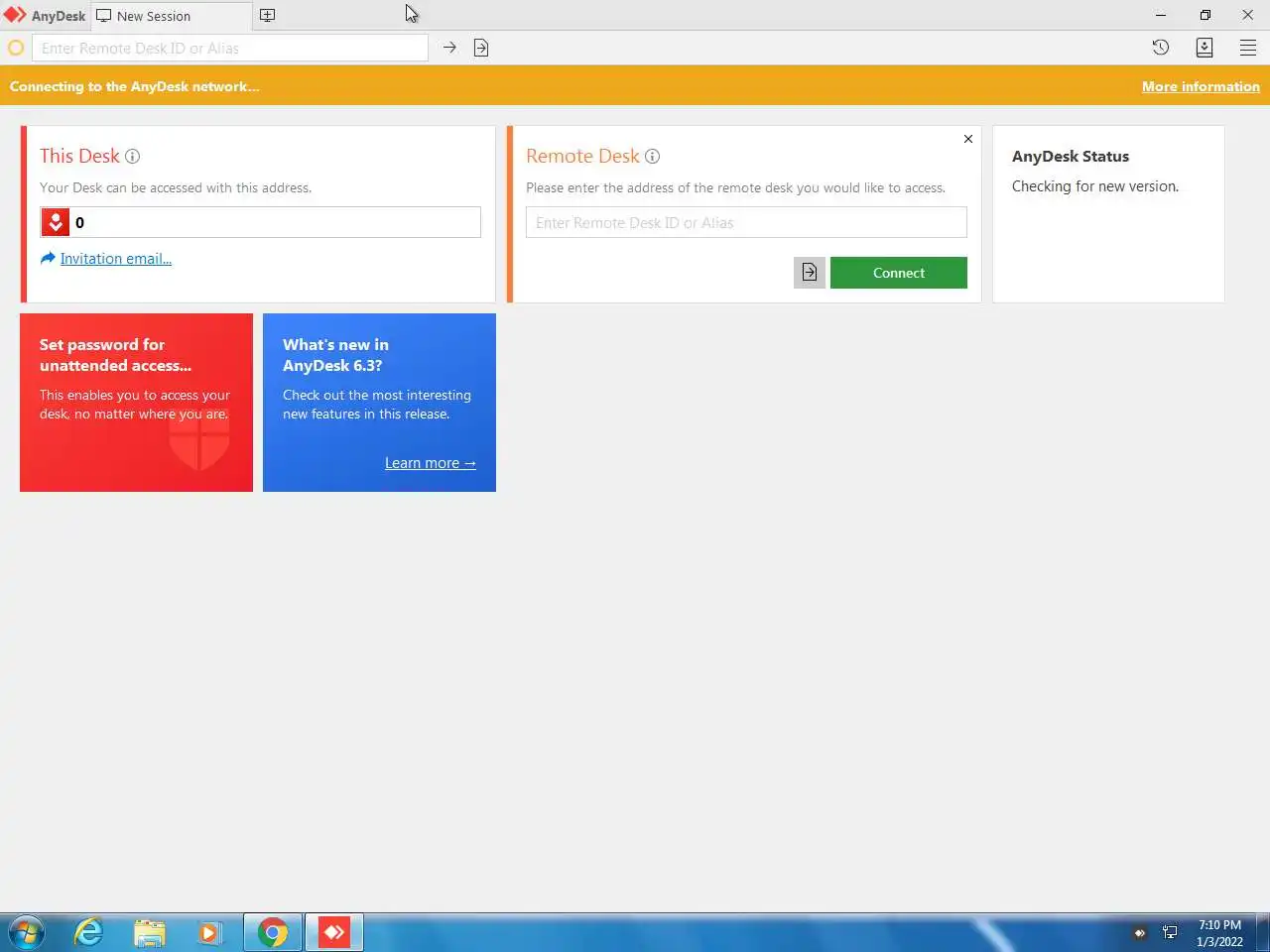Viewport: 1270px width, 952px height.
Task: Focus the Remote Desk ID input in panel
Action: tap(746, 222)
